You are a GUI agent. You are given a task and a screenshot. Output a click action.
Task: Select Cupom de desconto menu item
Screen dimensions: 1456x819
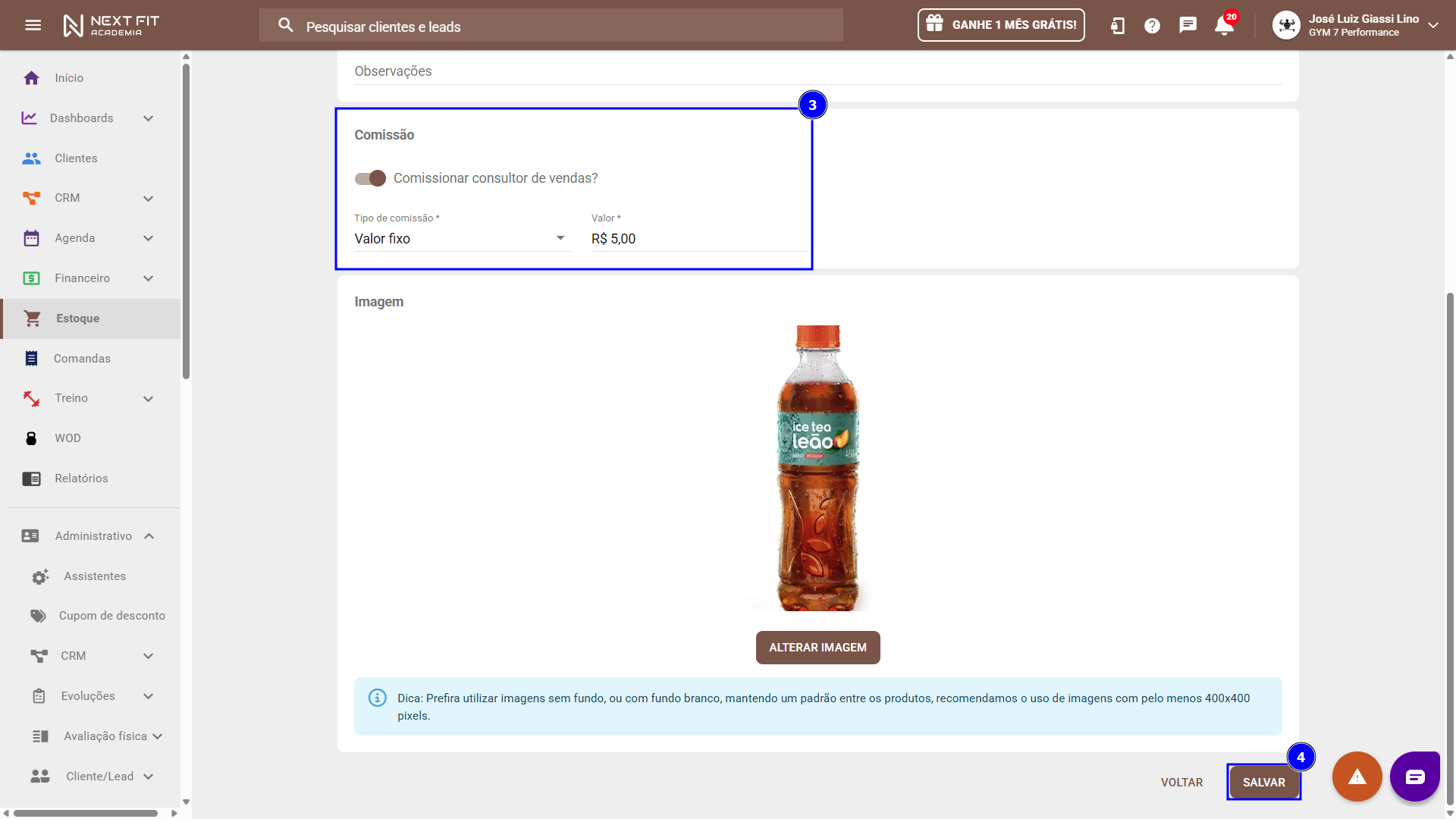pos(111,616)
